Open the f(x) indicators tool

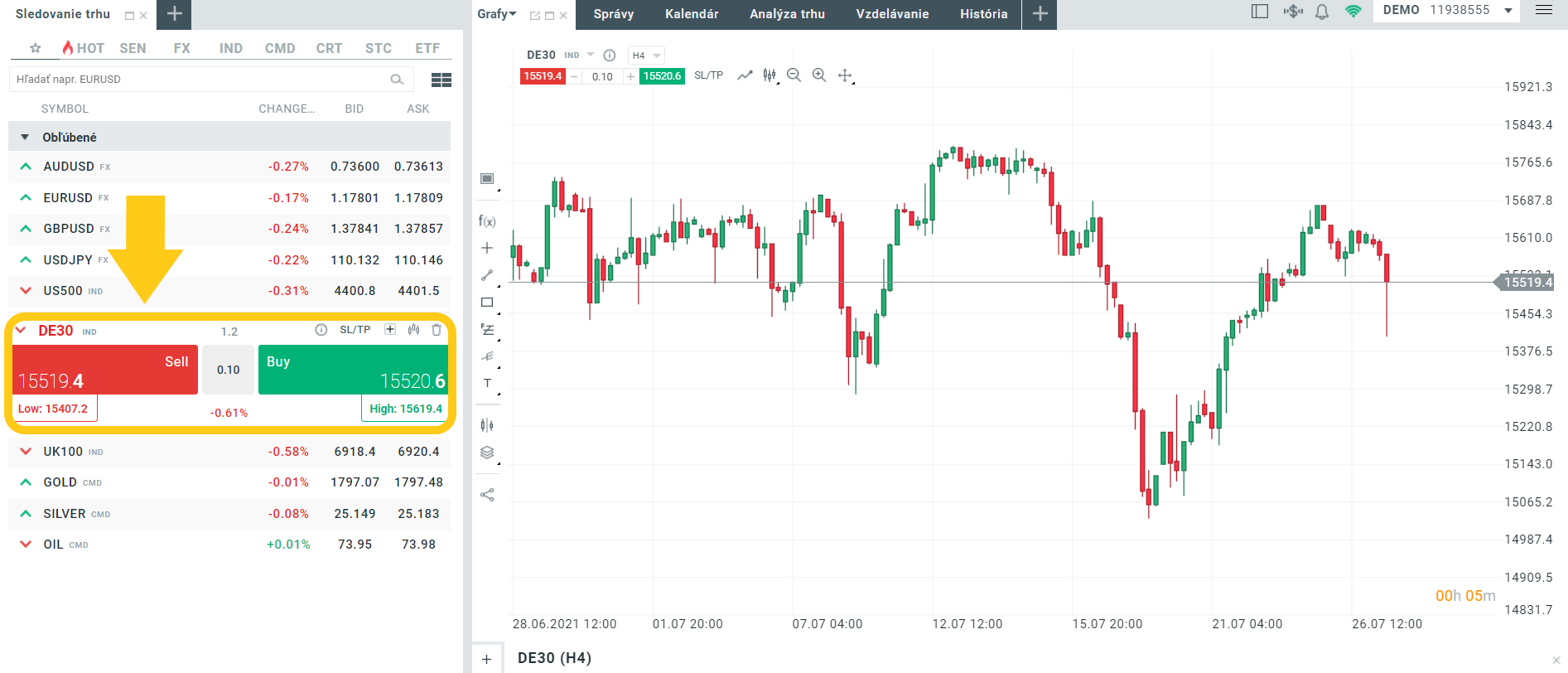(487, 221)
